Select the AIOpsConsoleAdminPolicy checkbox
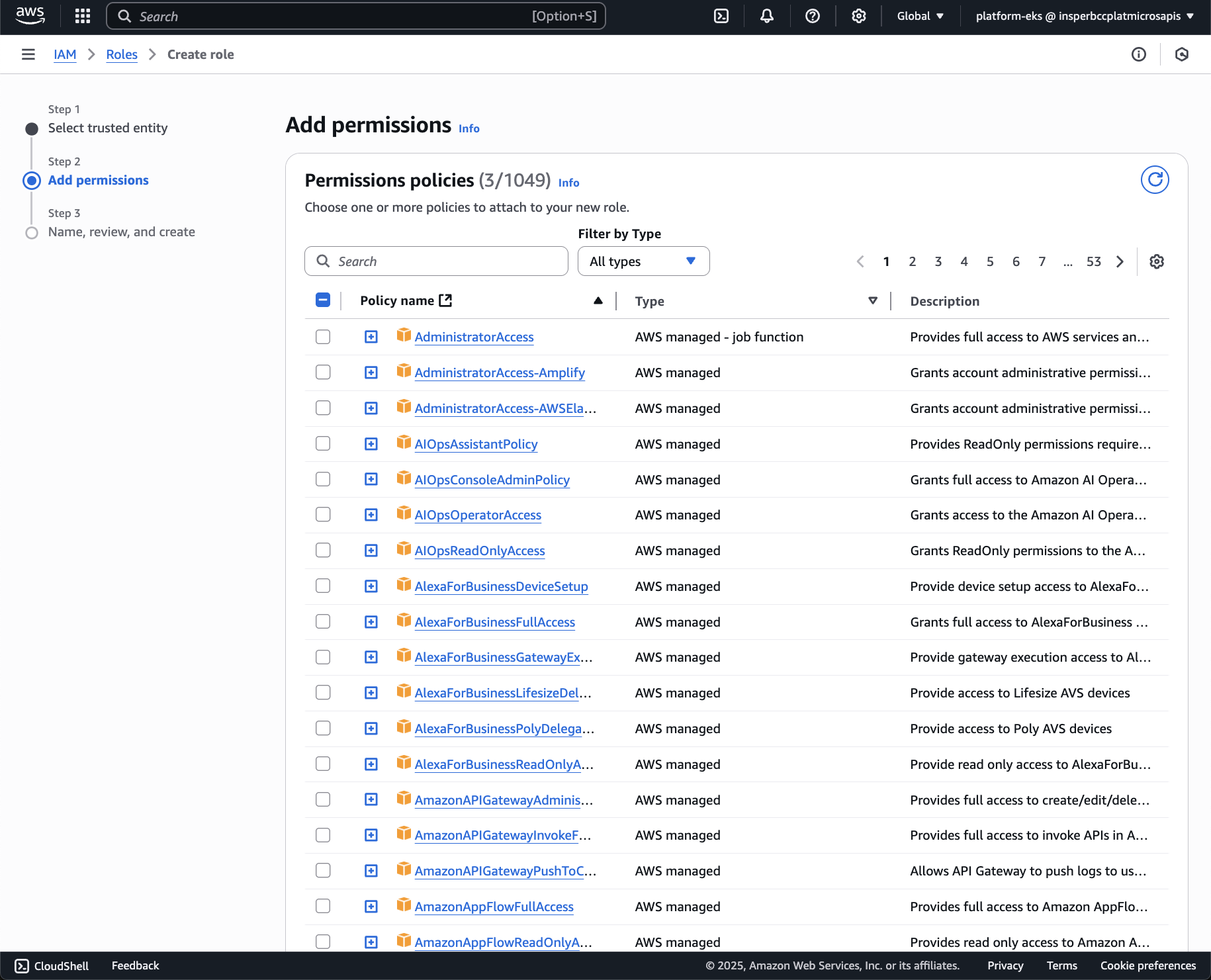The width and height of the screenshot is (1211, 980). [323, 479]
